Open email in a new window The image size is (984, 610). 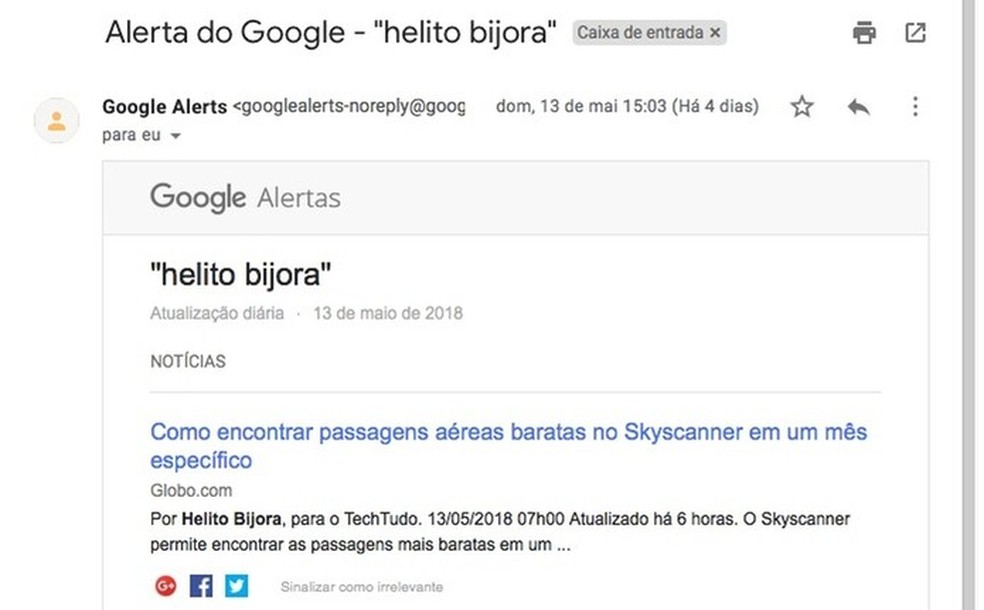[x=916, y=32]
